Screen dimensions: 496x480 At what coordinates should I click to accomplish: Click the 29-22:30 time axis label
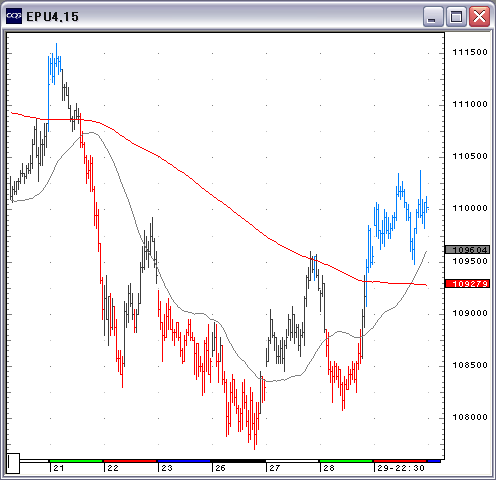click(x=401, y=468)
